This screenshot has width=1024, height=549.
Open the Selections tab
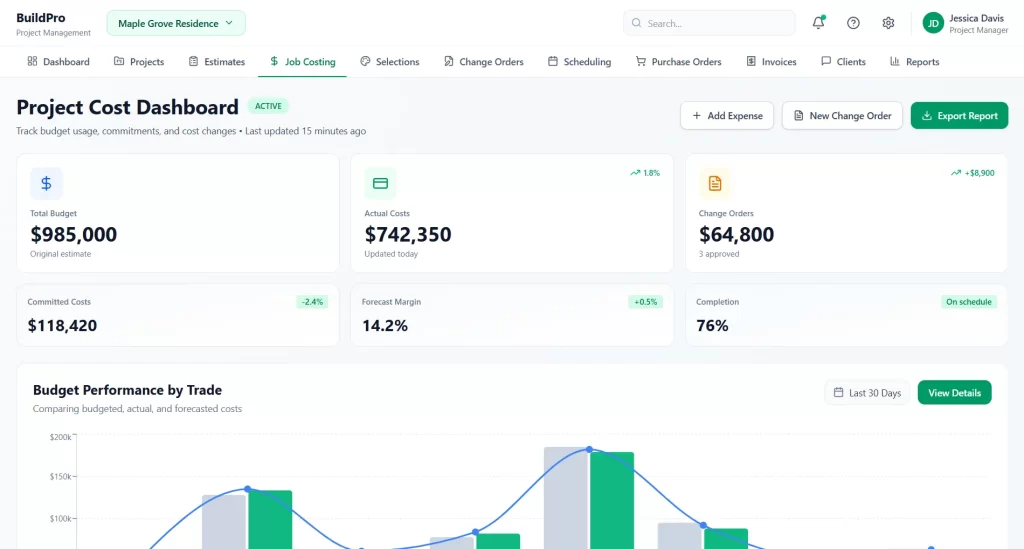pyautogui.click(x=390, y=61)
